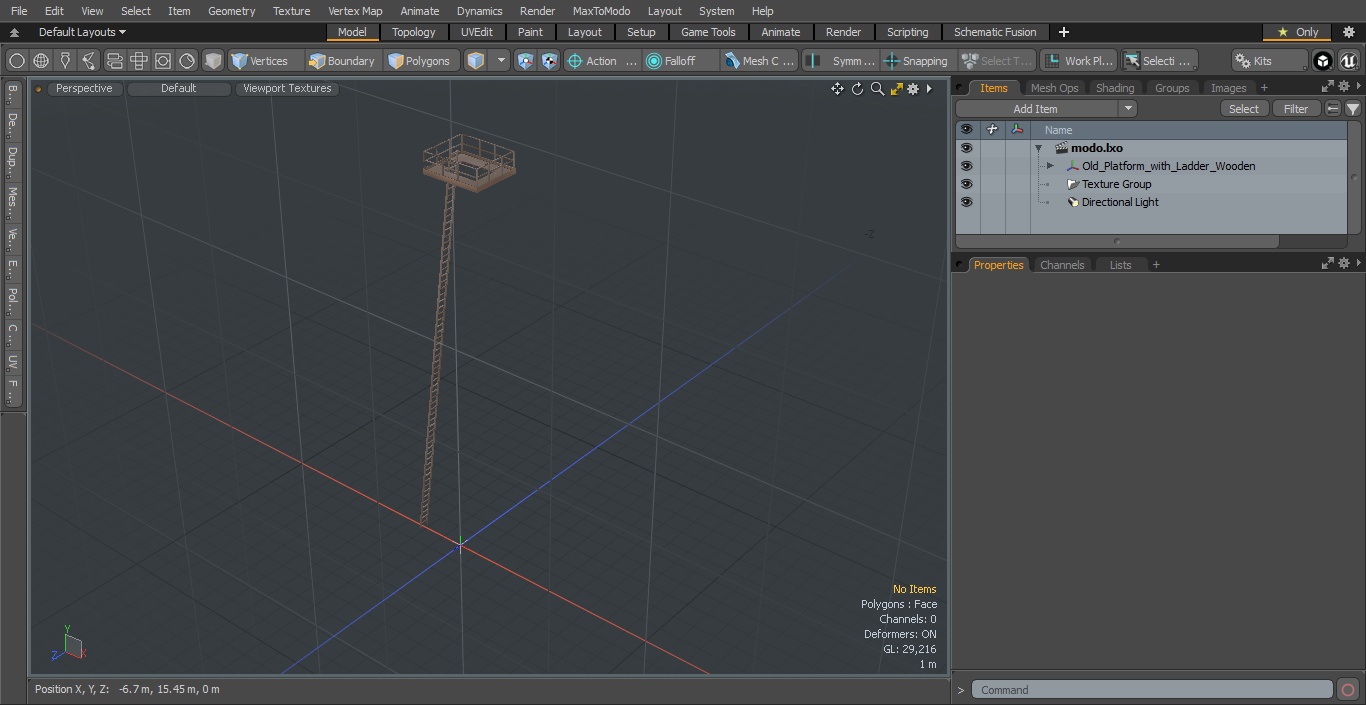Image resolution: width=1366 pixels, height=705 pixels.
Task: Open the Perspective view type dropdown
Action: pyautogui.click(x=84, y=88)
